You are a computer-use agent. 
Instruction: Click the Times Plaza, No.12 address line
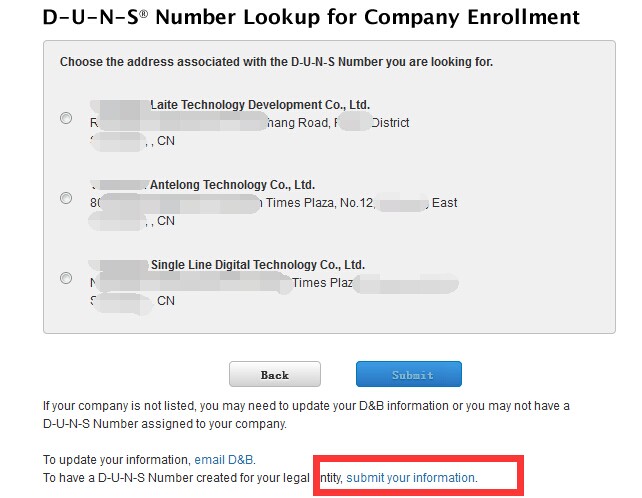(274, 203)
